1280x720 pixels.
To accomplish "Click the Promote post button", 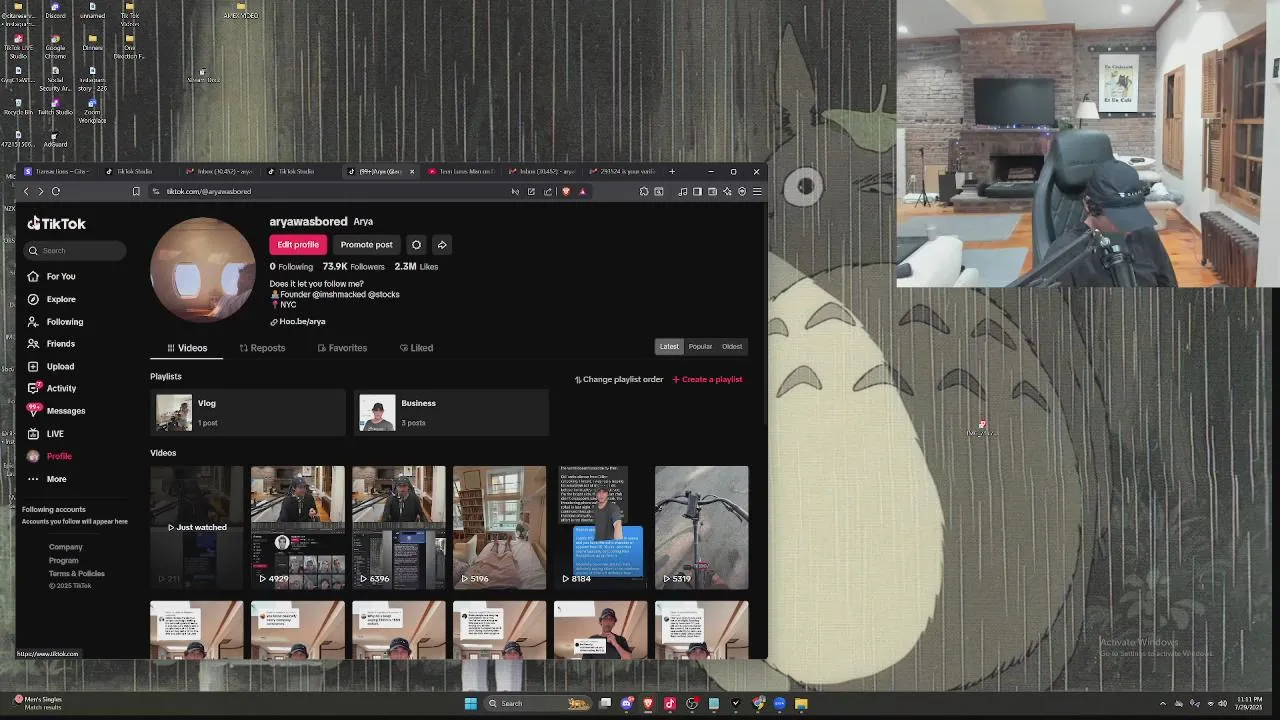I will coord(366,245).
